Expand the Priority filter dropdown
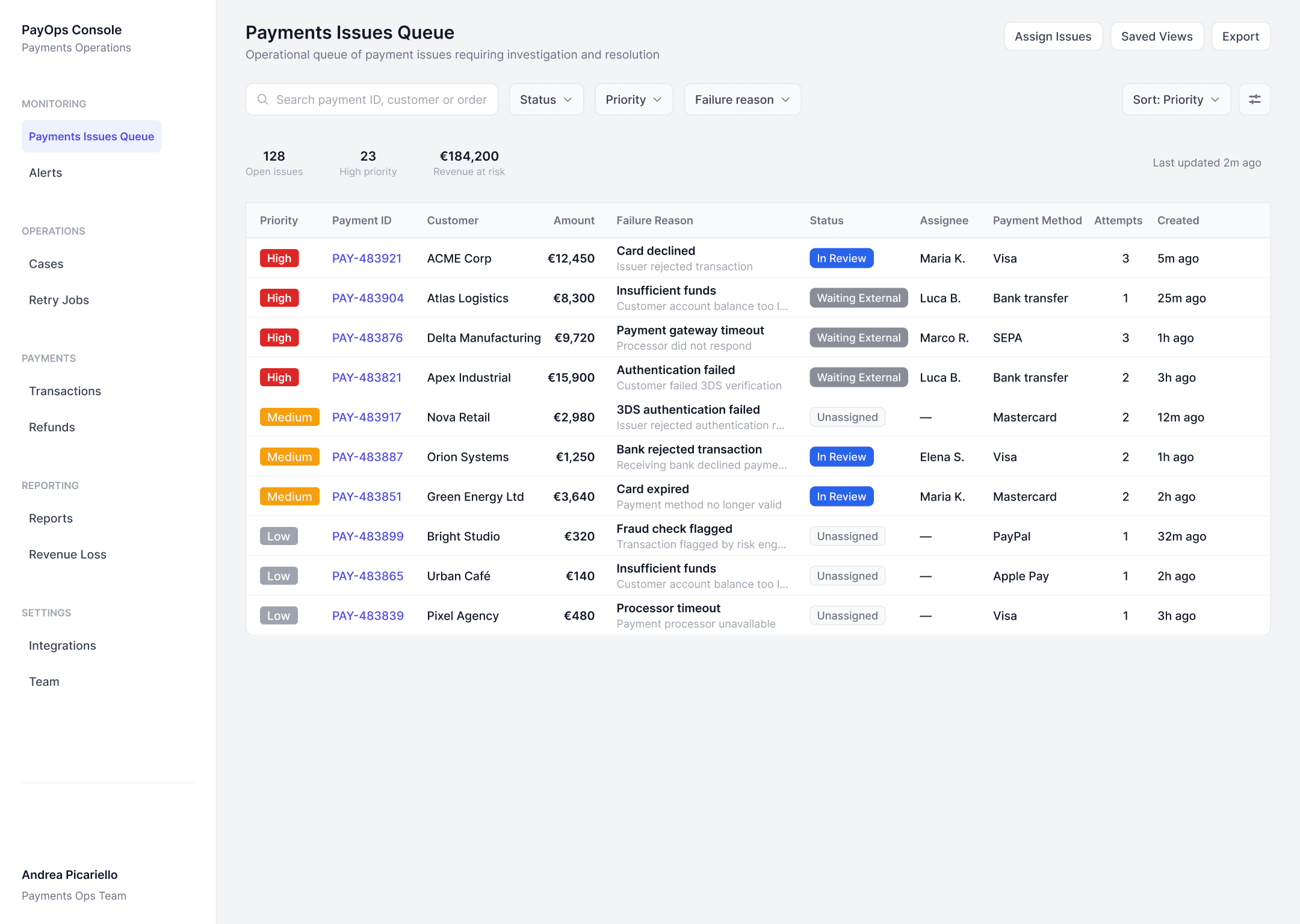This screenshot has width=1300, height=924. pos(633,99)
